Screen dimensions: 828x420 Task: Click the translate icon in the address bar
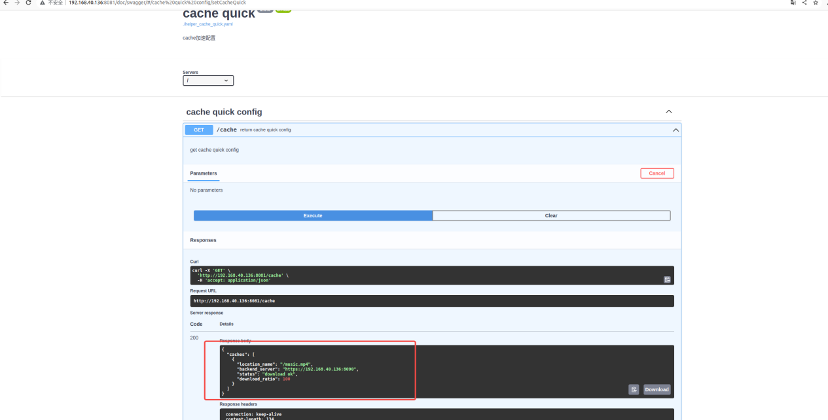point(793,3)
